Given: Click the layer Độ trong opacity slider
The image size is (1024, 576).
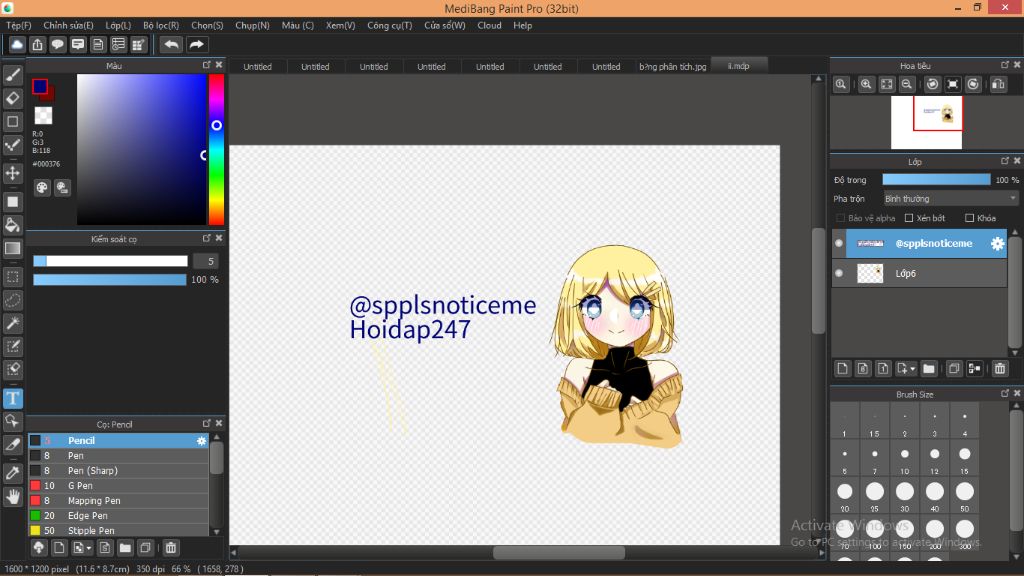Looking at the screenshot, I should 936,180.
